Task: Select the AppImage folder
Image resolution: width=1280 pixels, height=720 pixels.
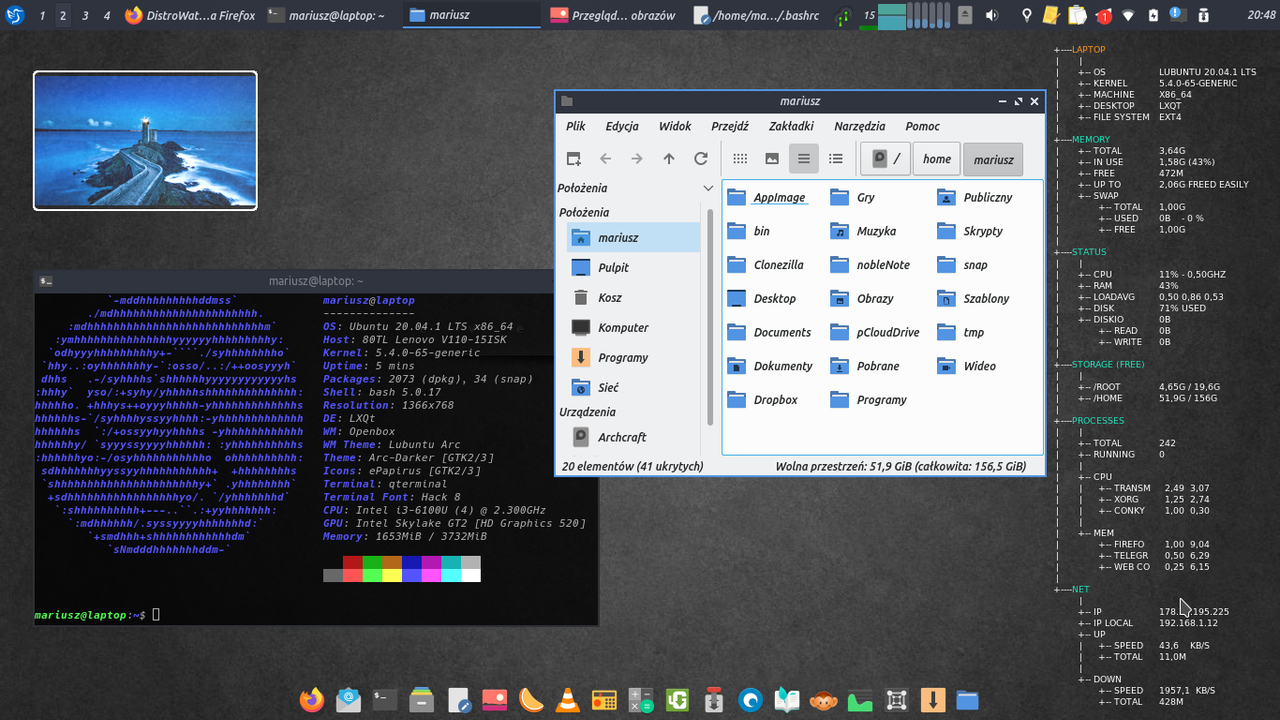Action: pos(766,198)
